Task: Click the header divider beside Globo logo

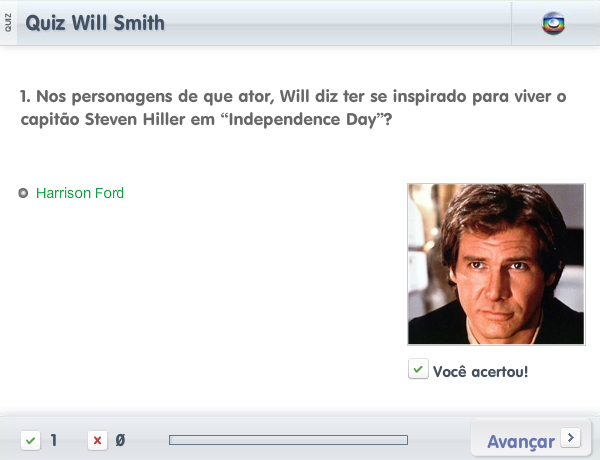Action: point(511,23)
